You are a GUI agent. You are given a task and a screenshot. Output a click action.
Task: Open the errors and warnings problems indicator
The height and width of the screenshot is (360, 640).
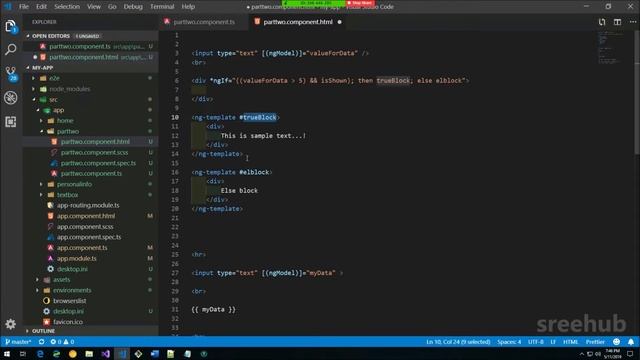click(x=62, y=342)
